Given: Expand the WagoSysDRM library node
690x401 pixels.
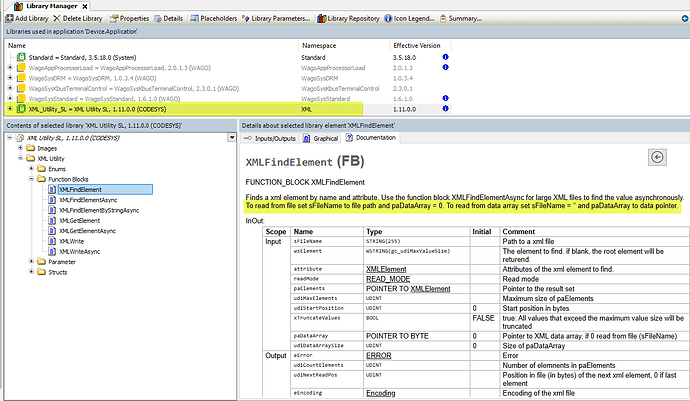Looking at the screenshot, I should 10,78.
